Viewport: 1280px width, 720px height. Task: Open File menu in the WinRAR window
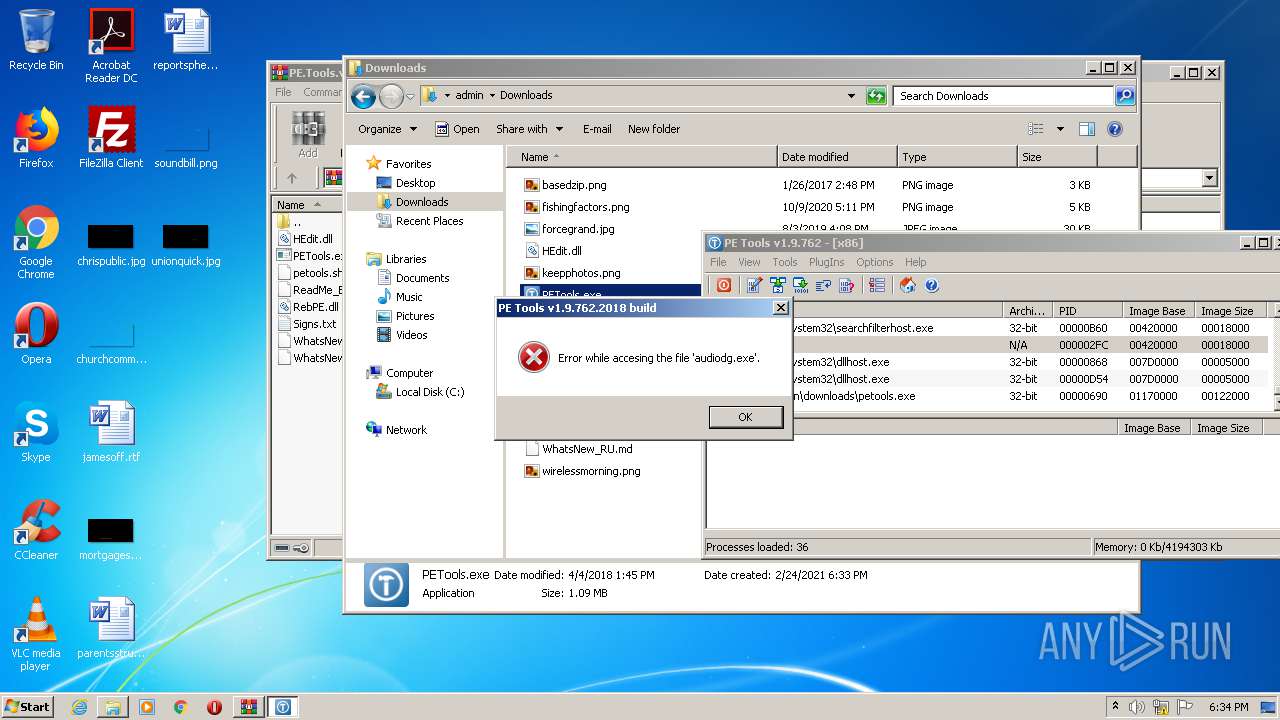(284, 92)
